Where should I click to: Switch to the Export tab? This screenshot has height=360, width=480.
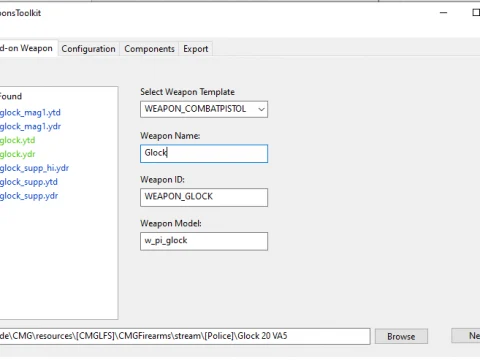[x=196, y=49]
